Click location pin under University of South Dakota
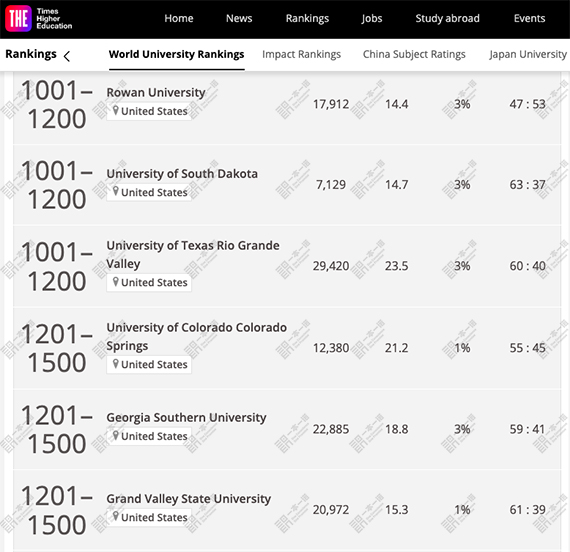Image resolution: width=570 pixels, height=552 pixels. click(x=116, y=191)
